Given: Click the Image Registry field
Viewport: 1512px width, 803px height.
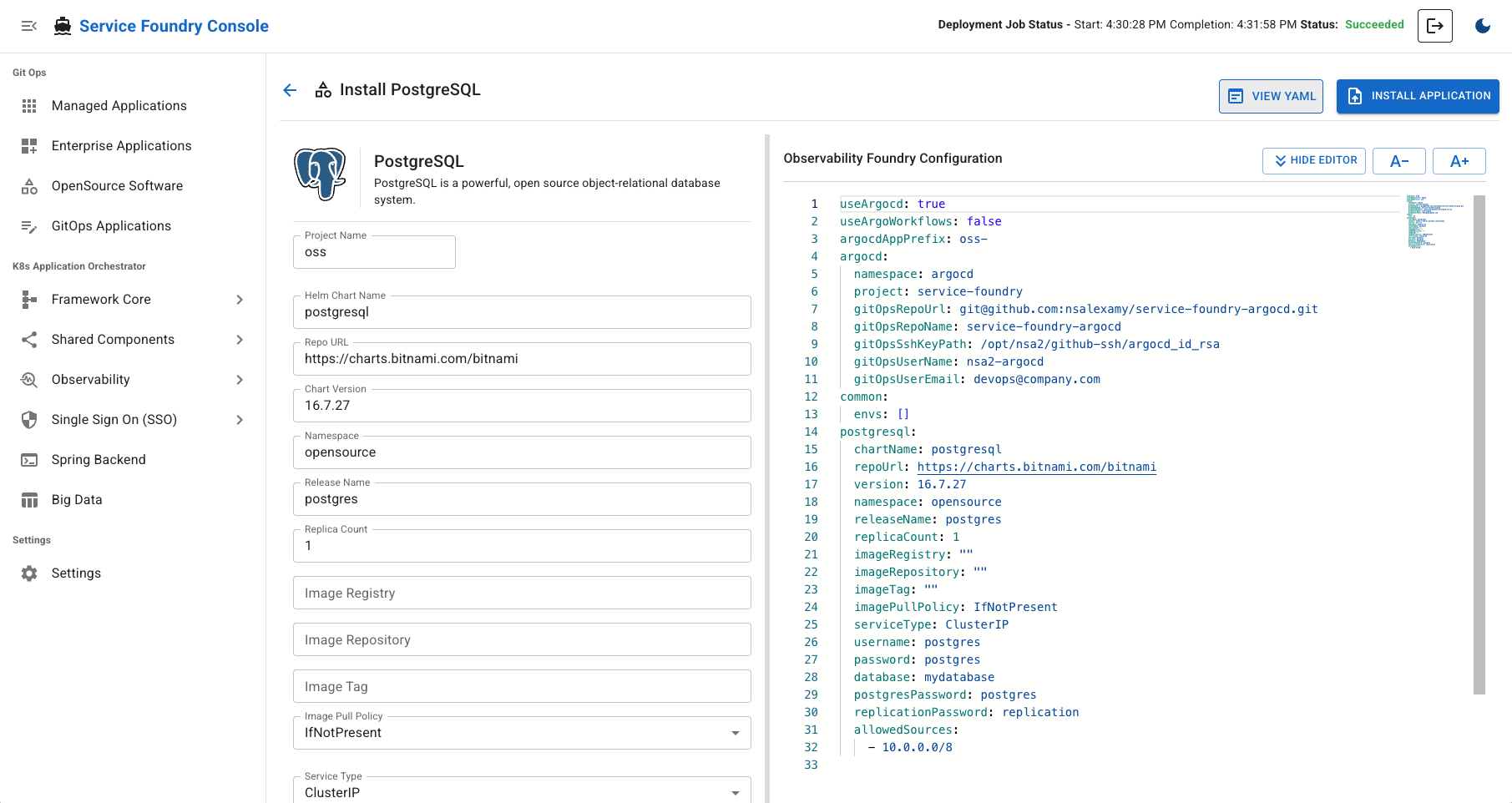Looking at the screenshot, I should 522,593.
